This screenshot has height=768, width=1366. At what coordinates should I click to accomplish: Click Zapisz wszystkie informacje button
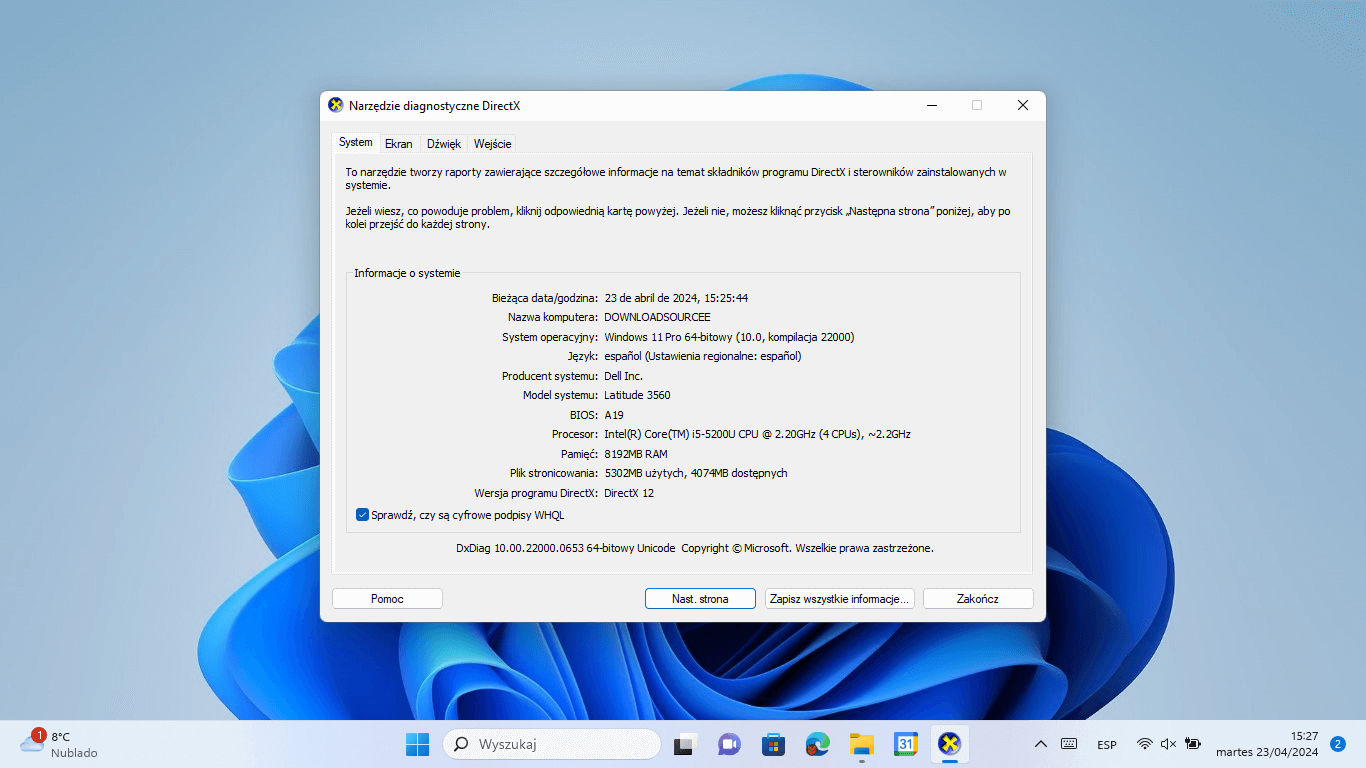coord(840,599)
